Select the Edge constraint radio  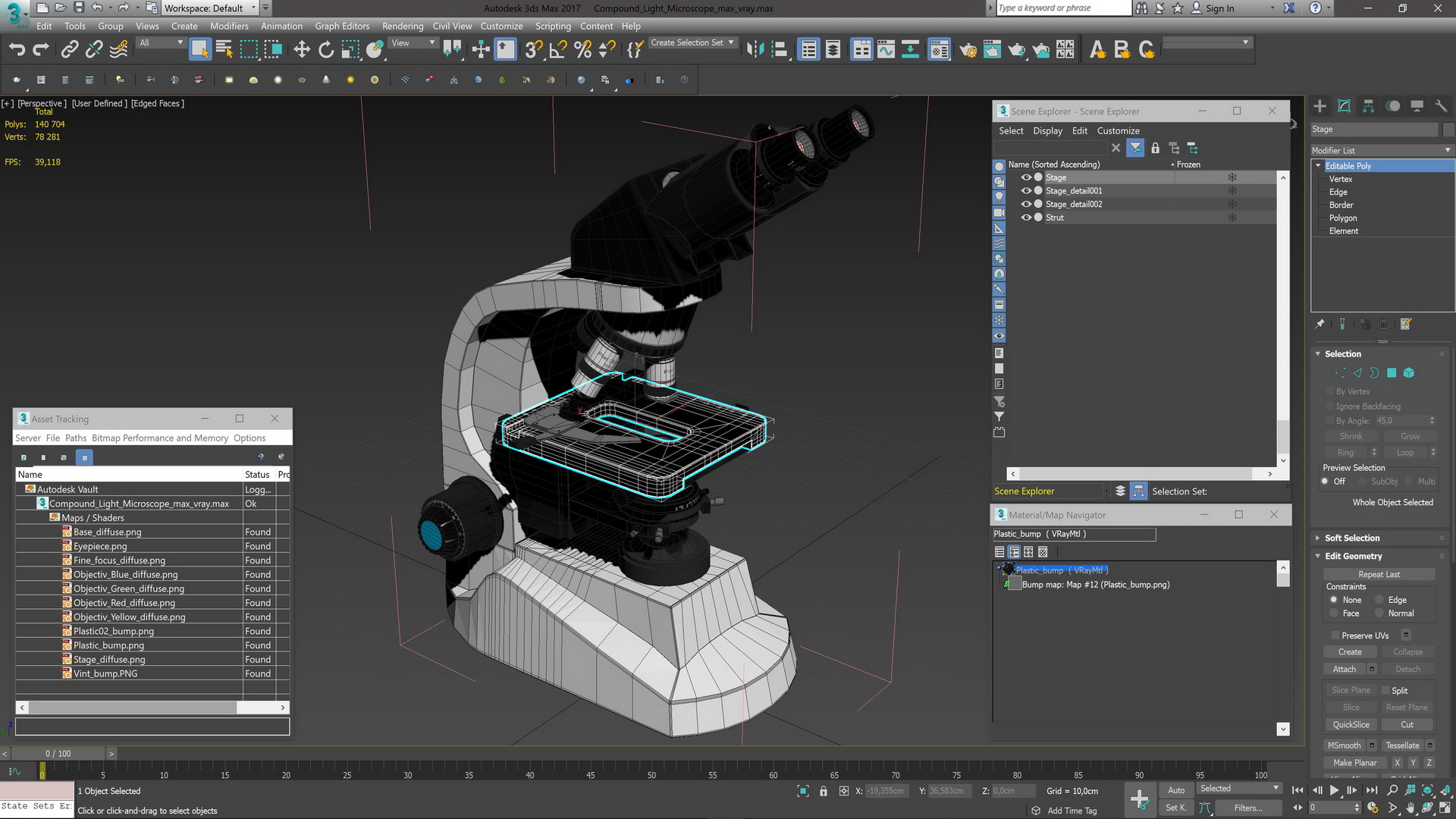click(1379, 600)
